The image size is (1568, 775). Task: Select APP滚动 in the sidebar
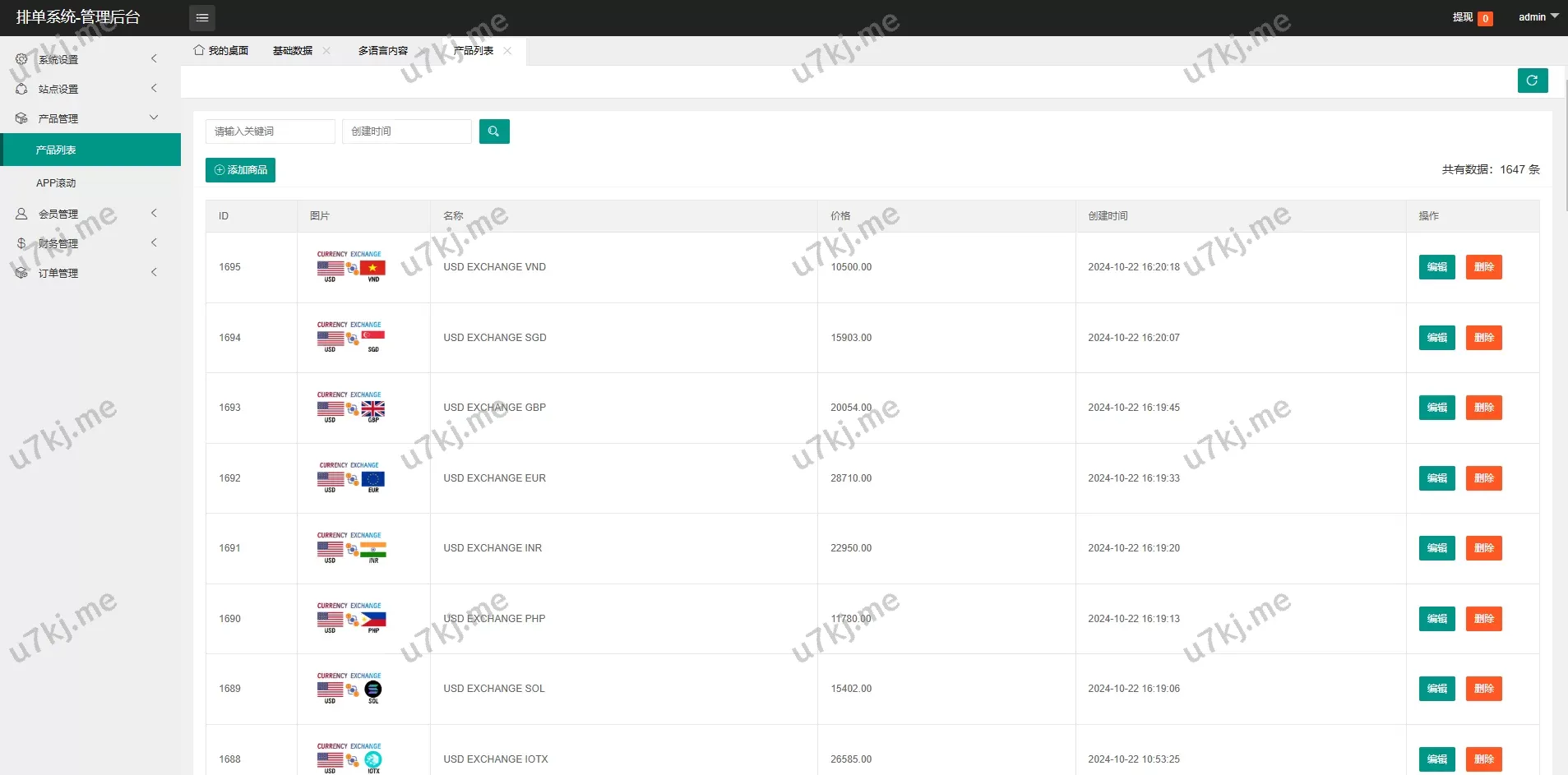coord(56,183)
